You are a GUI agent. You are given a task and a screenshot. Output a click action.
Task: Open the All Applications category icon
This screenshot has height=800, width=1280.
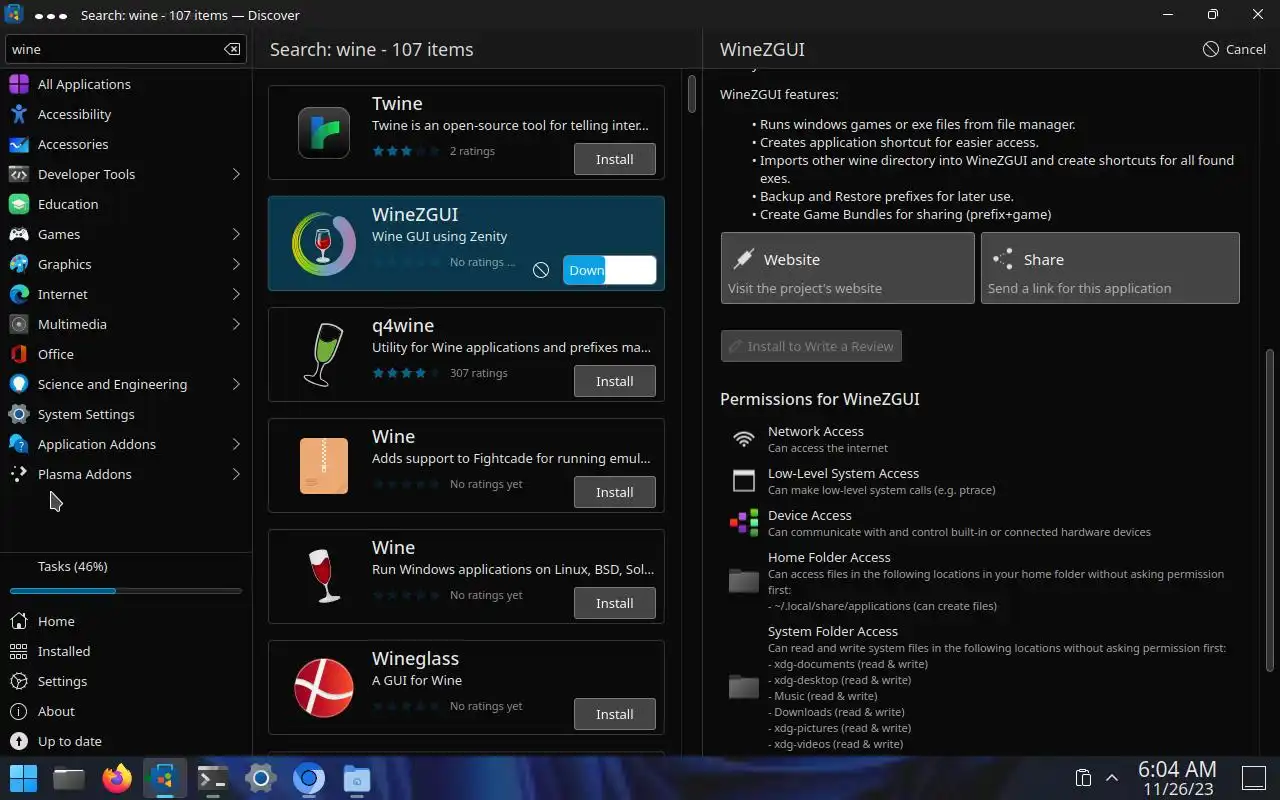point(19,84)
